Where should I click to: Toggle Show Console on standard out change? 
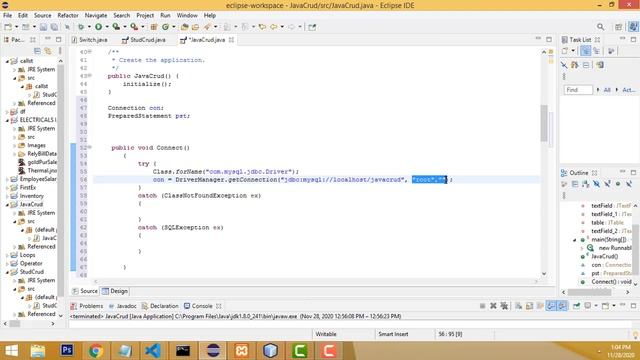coord(551,306)
